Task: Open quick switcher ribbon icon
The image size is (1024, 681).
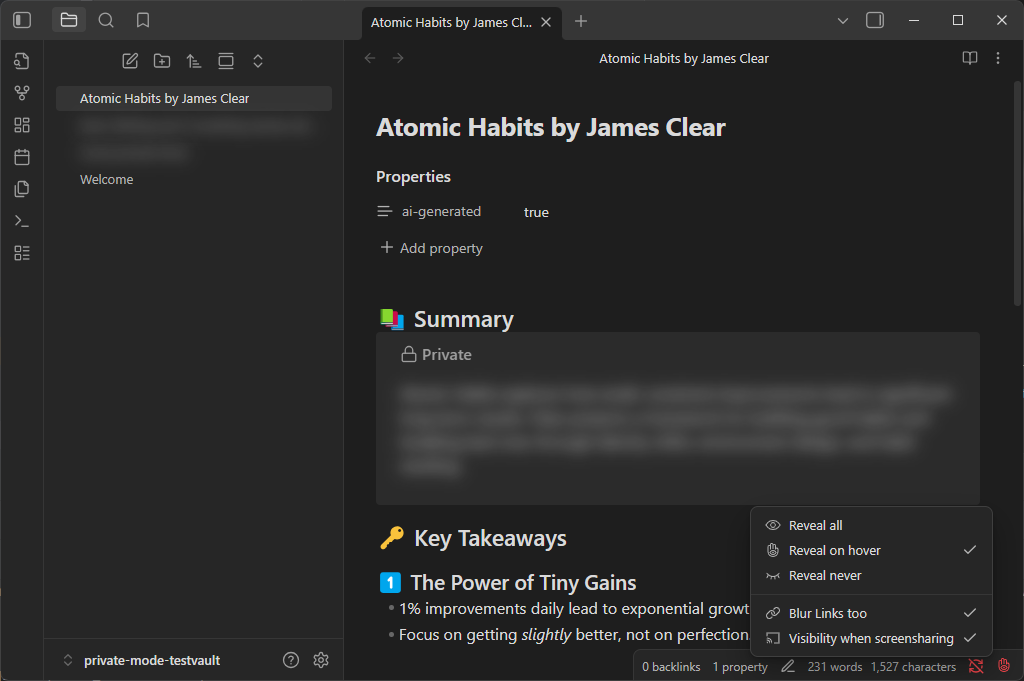Action: tap(22, 61)
